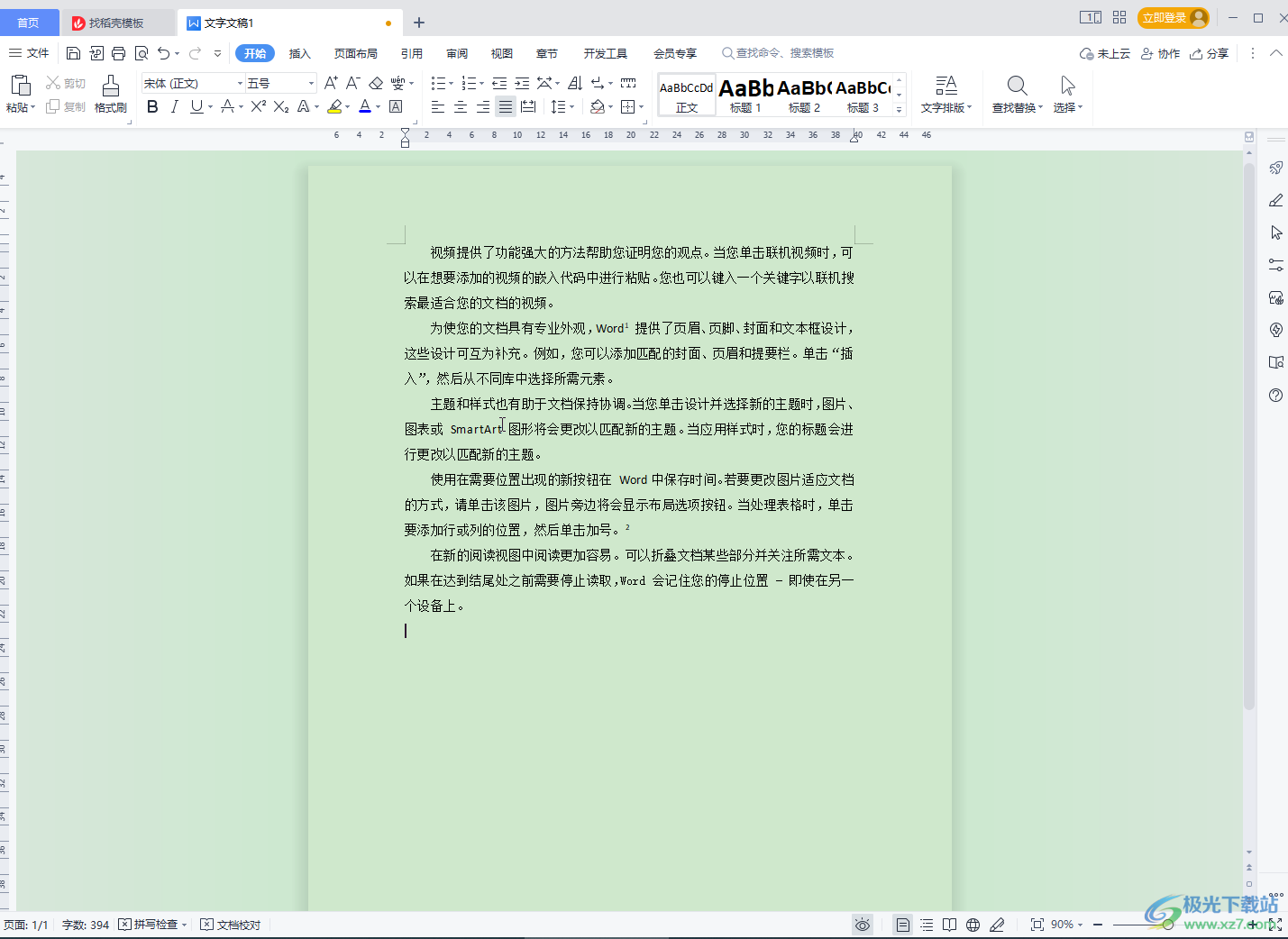Click the zoom slider handle
Screen dimensions: 1288x939
click(x=1167, y=925)
